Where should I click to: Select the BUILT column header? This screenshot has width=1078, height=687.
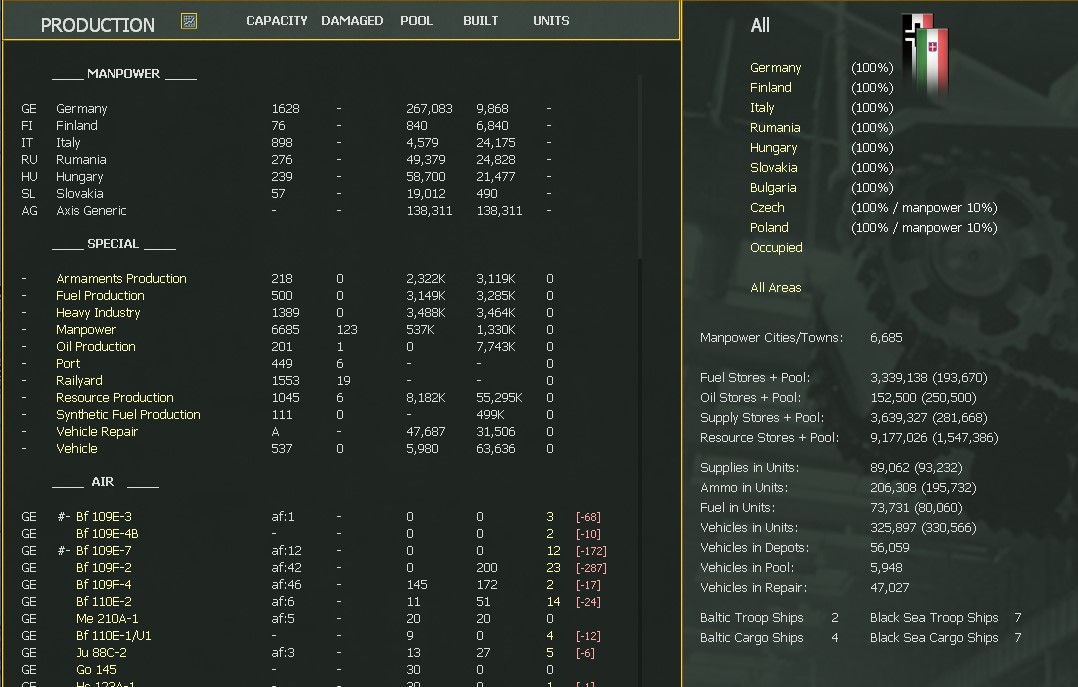click(x=480, y=20)
